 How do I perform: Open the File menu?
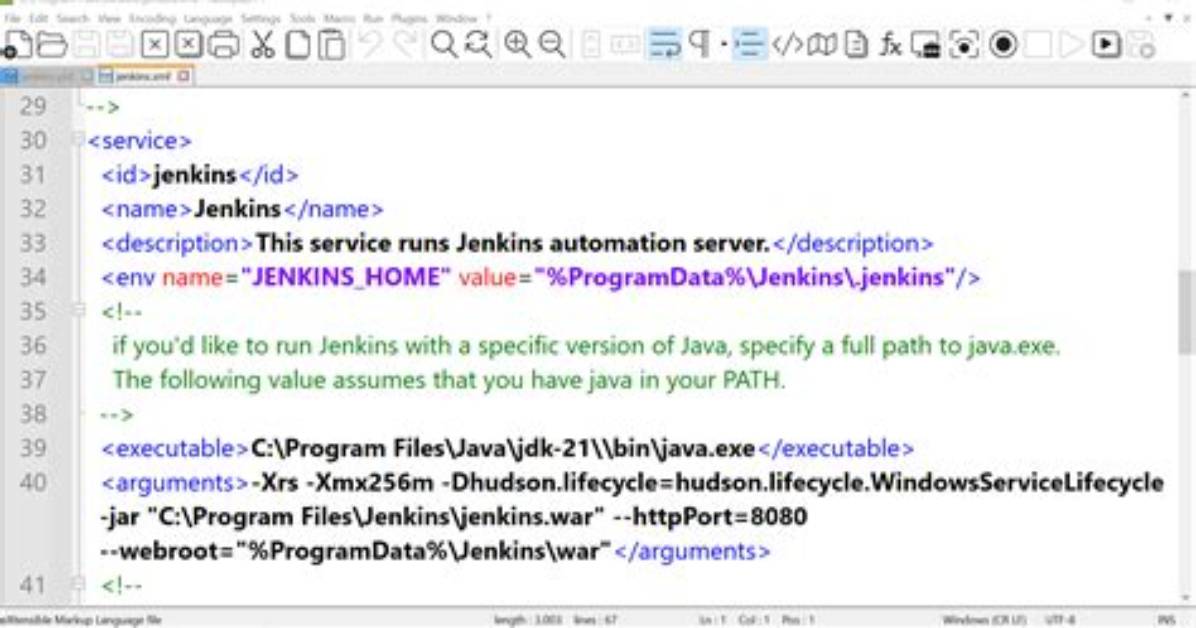12,18
